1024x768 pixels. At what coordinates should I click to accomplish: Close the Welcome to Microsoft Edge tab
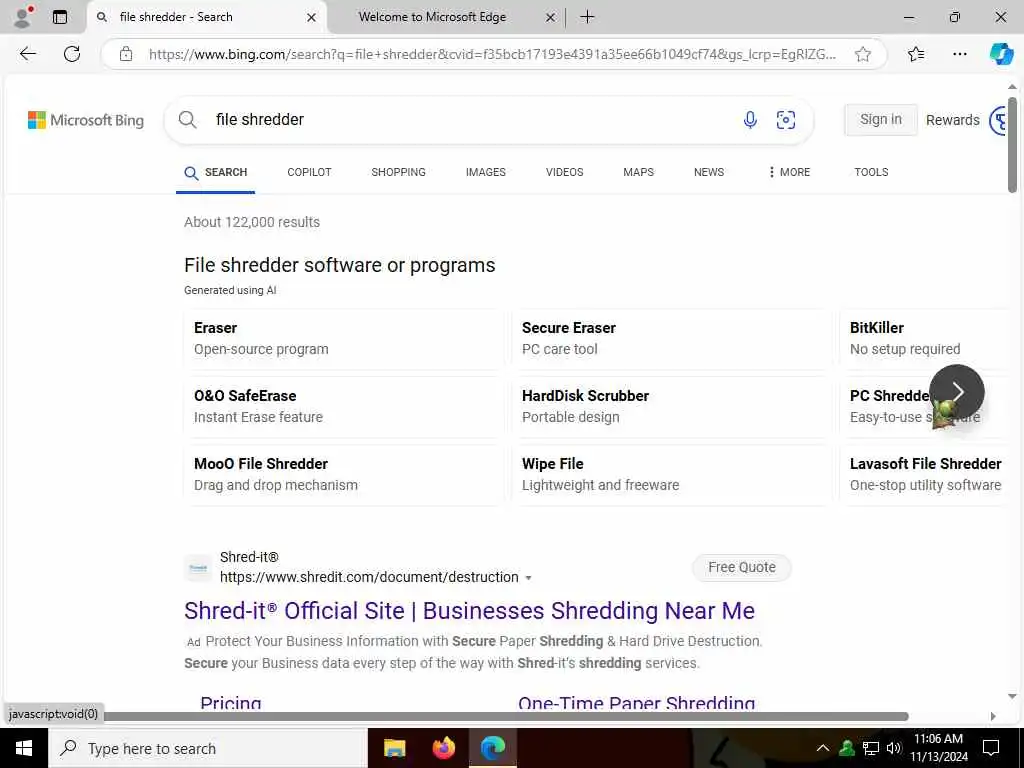(x=551, y=18)
